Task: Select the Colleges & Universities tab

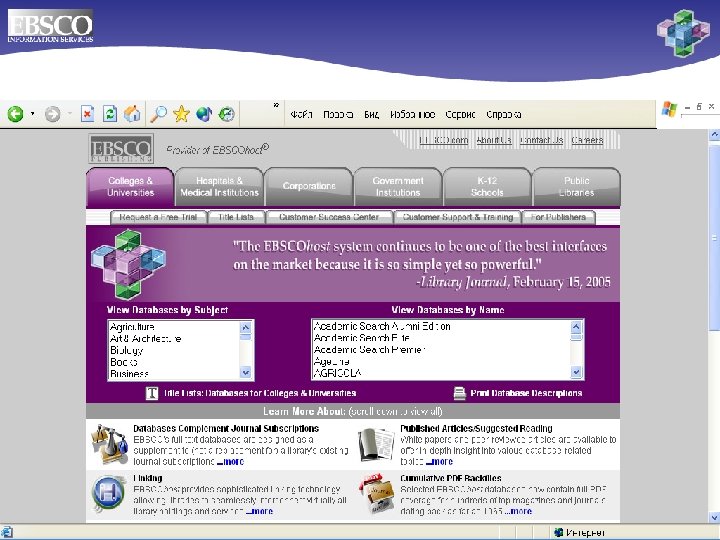Action: [x=130, y=187]
